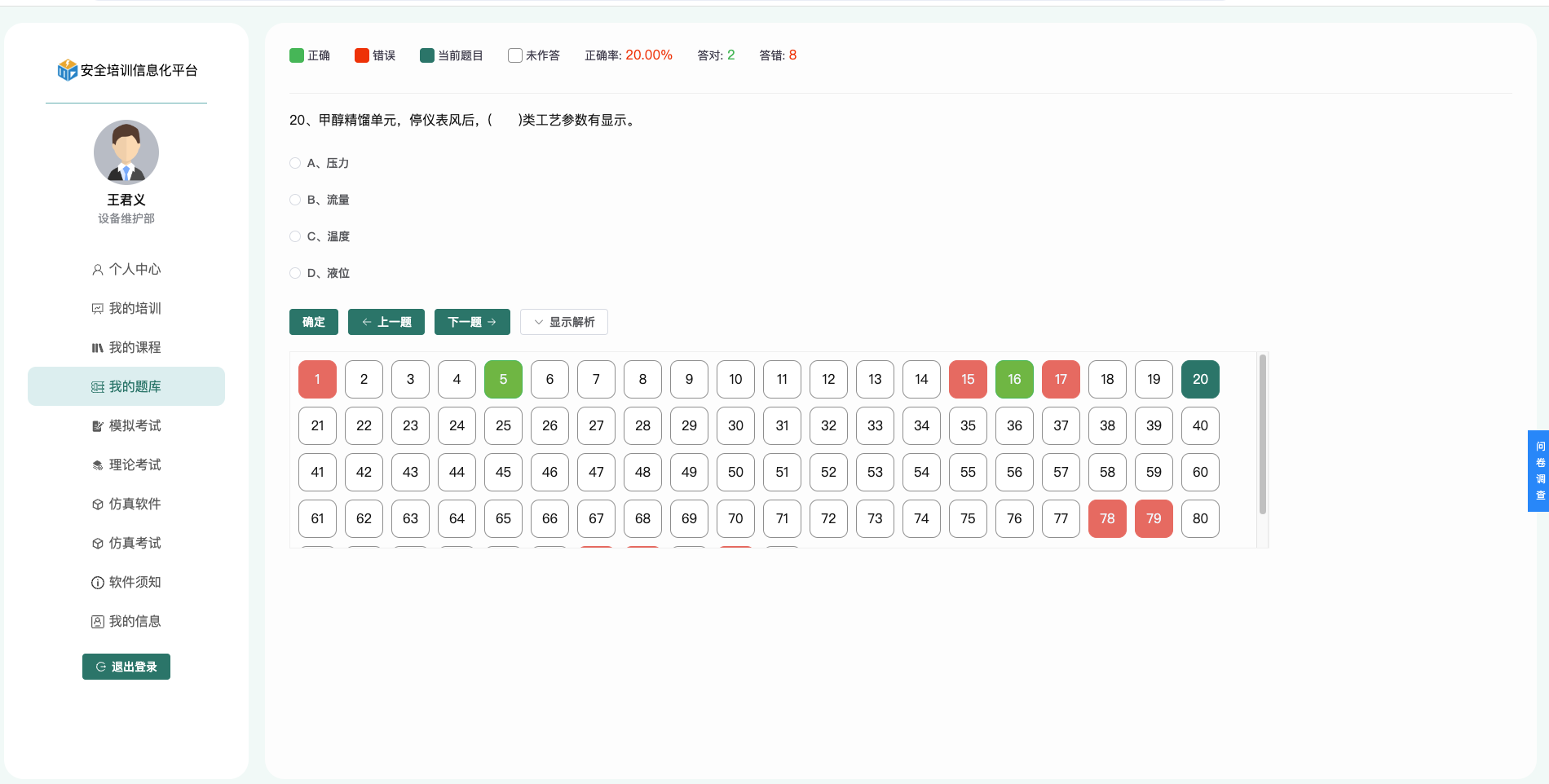The width and height of the screenshot is (1549, 784).
Task: Click the user avatar picture
Action: click(126, 152)
